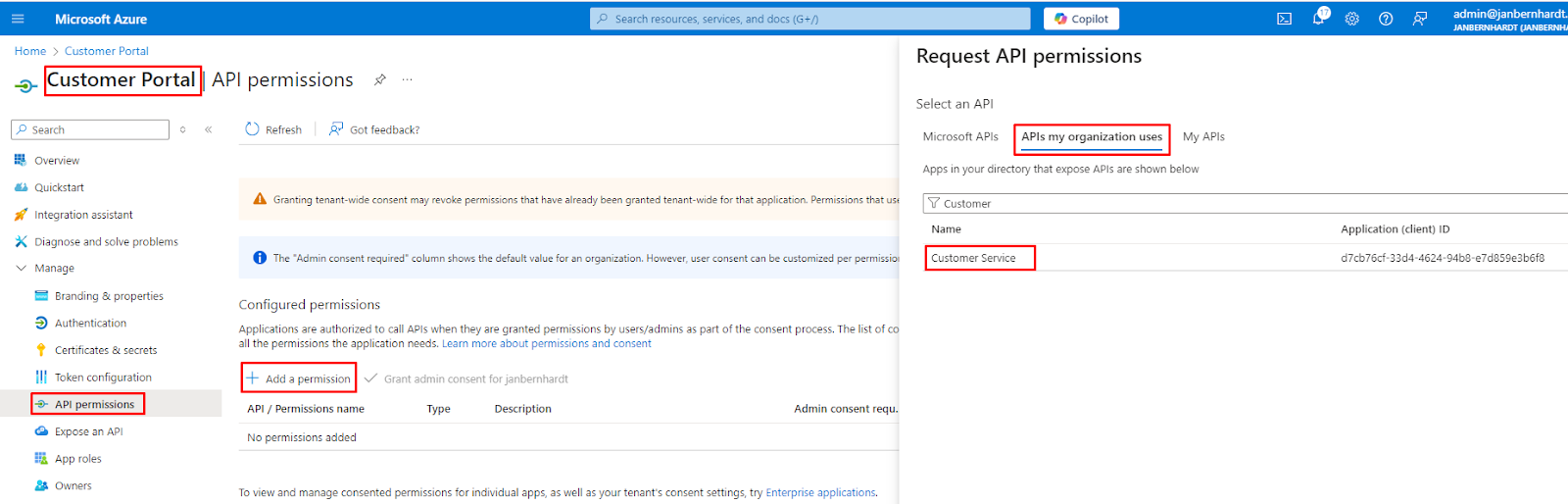The image size is (1568, 504).
Task: Select the Customer Service API row
Action: coord(1246,258)
